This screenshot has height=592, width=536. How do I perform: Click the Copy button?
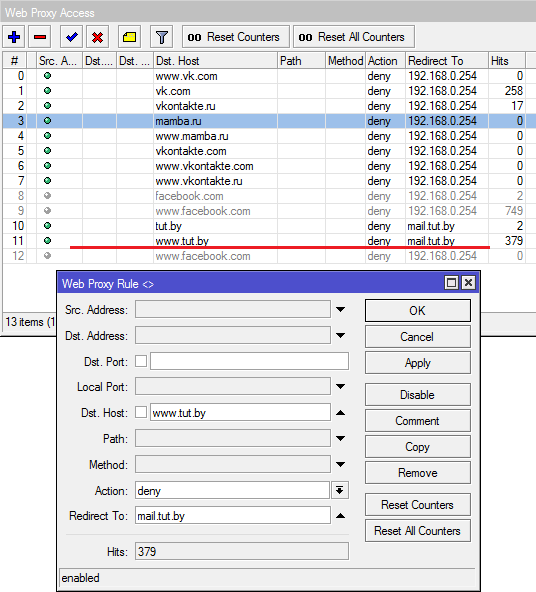[418, 447]
